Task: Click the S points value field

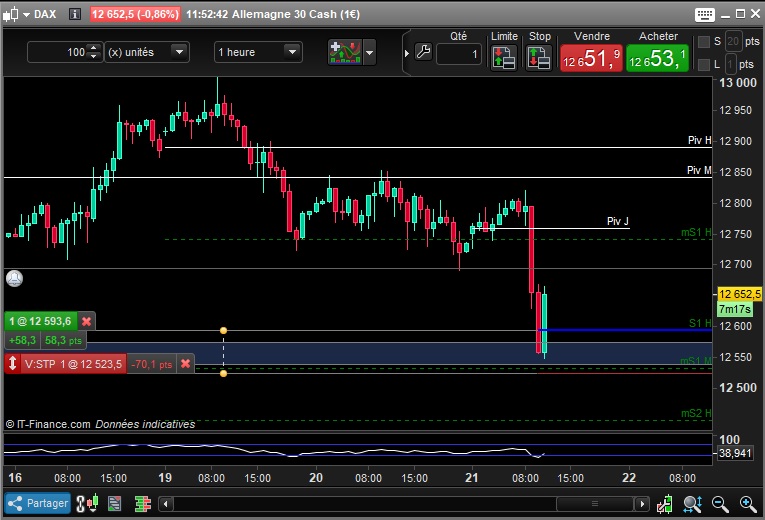Action: click(x=733, y=41)
